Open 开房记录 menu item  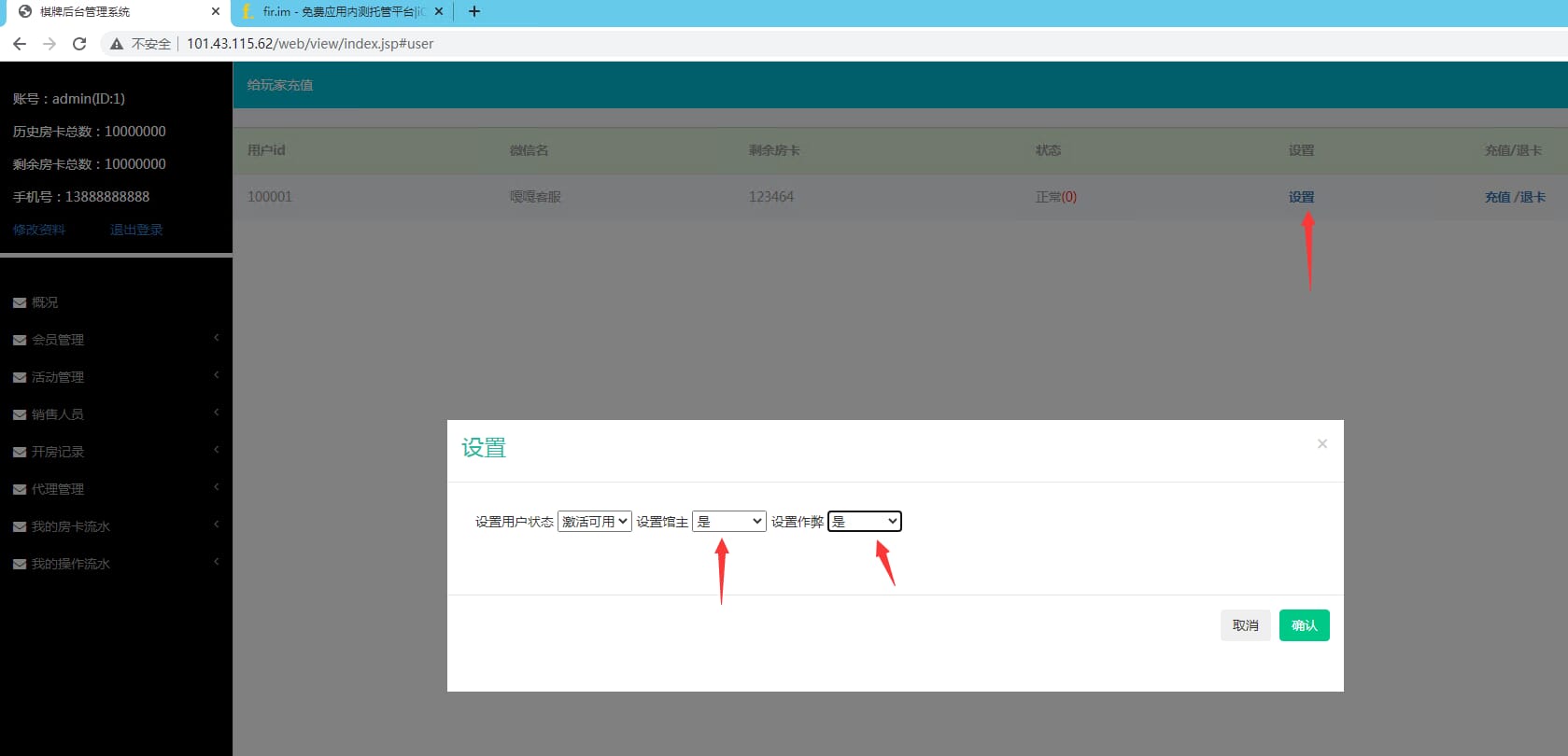point(58,452)
